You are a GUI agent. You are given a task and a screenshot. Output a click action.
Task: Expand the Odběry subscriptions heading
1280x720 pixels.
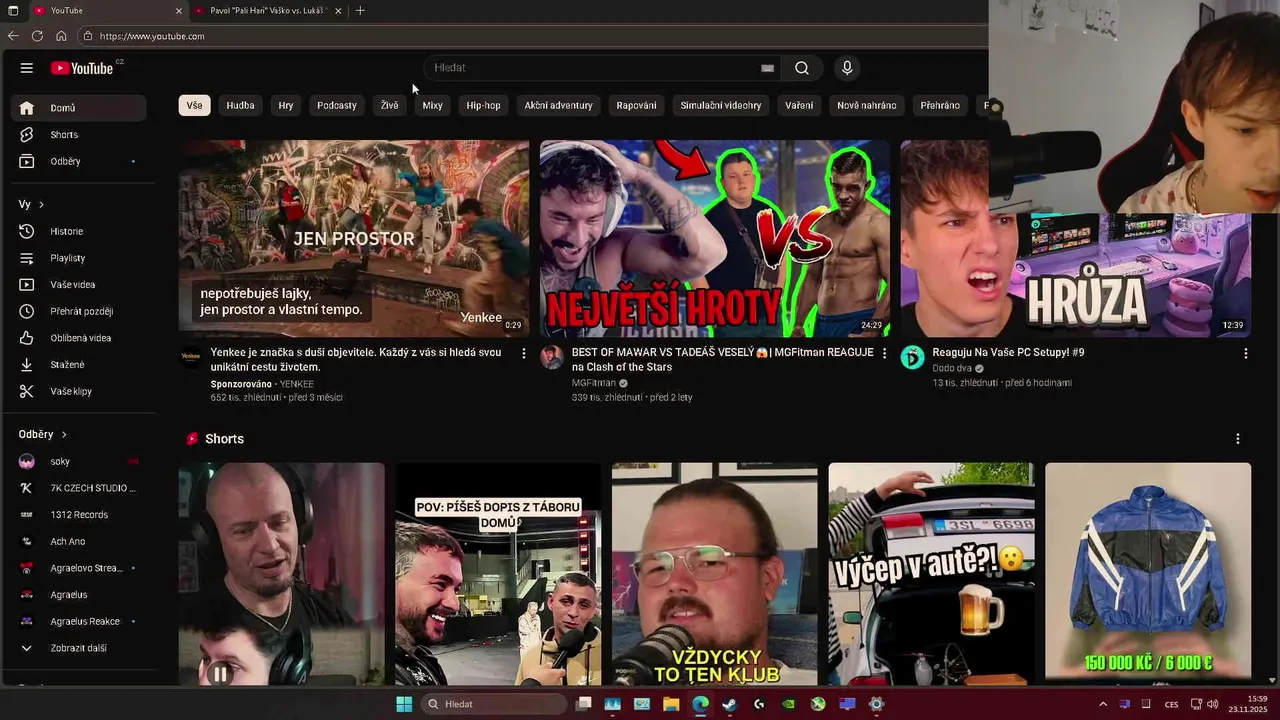[43, 434]
